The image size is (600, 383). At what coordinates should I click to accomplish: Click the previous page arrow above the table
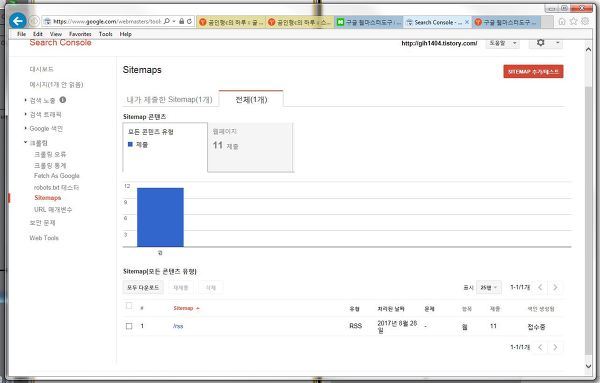[x=540, y=287]
